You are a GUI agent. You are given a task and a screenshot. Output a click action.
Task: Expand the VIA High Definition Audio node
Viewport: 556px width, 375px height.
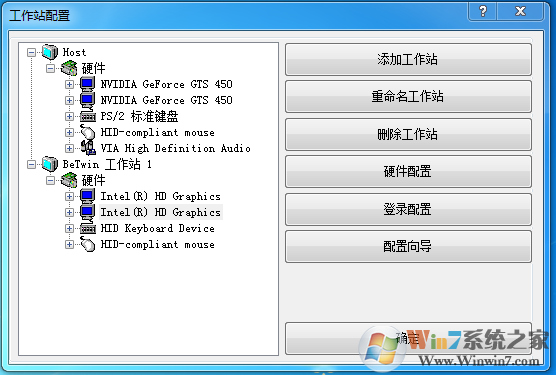[70, 149]
